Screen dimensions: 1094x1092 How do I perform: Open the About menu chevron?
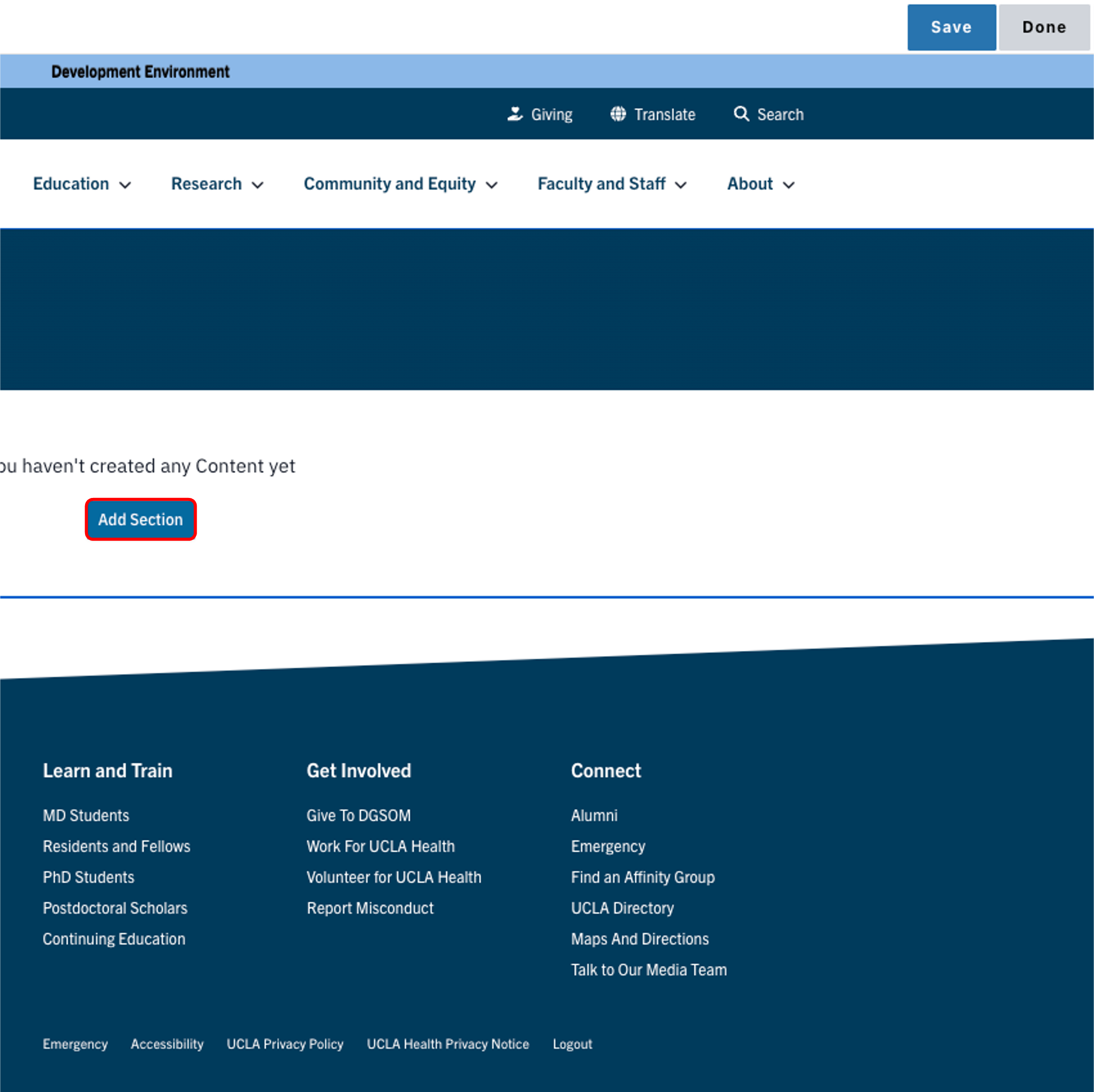point(788,185)
